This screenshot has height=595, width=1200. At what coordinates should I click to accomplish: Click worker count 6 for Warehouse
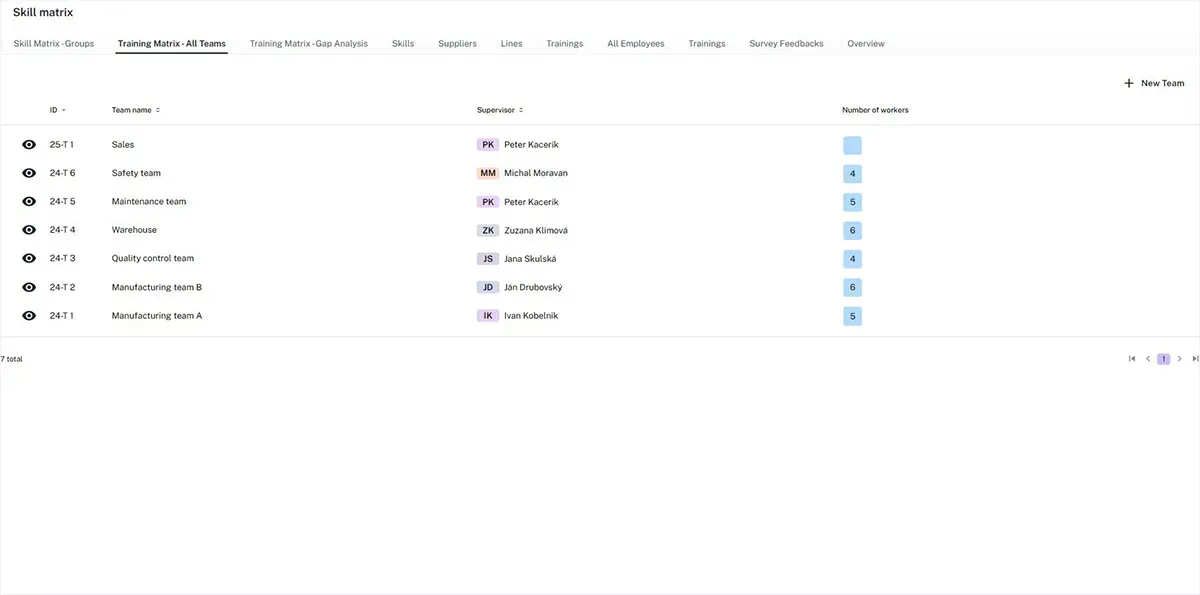point(852,231)
